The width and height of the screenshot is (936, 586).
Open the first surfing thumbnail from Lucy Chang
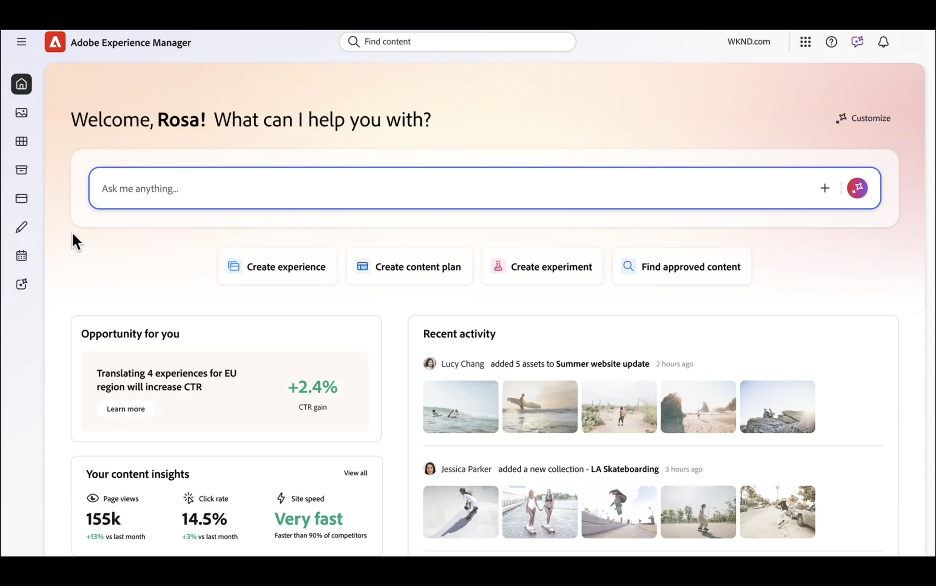click(x=460, y=406)
